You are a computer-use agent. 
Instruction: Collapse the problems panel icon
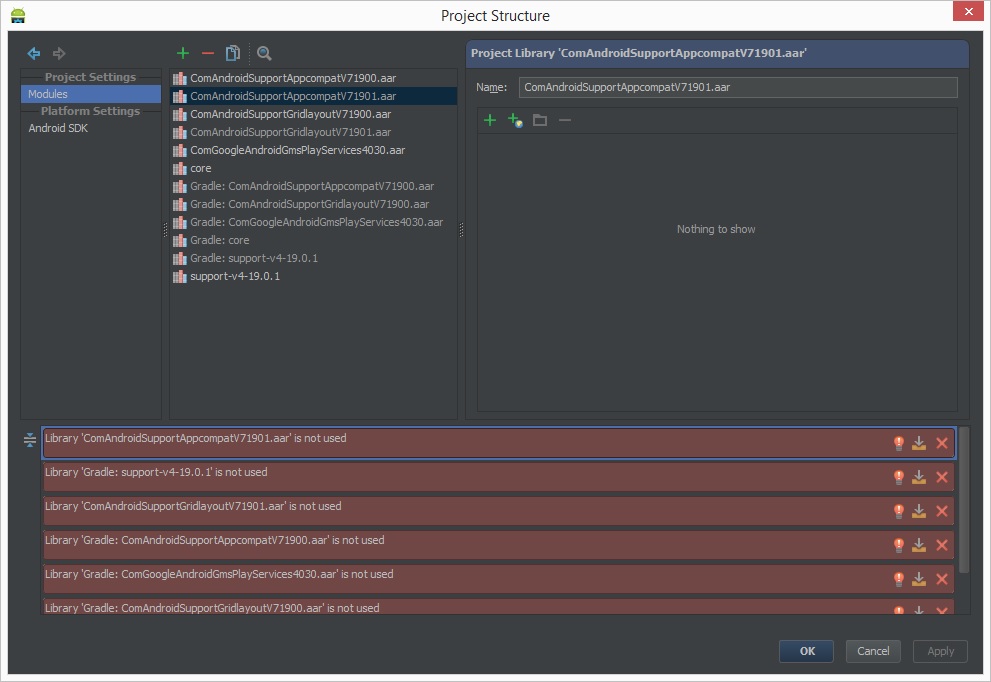(30, 440)
